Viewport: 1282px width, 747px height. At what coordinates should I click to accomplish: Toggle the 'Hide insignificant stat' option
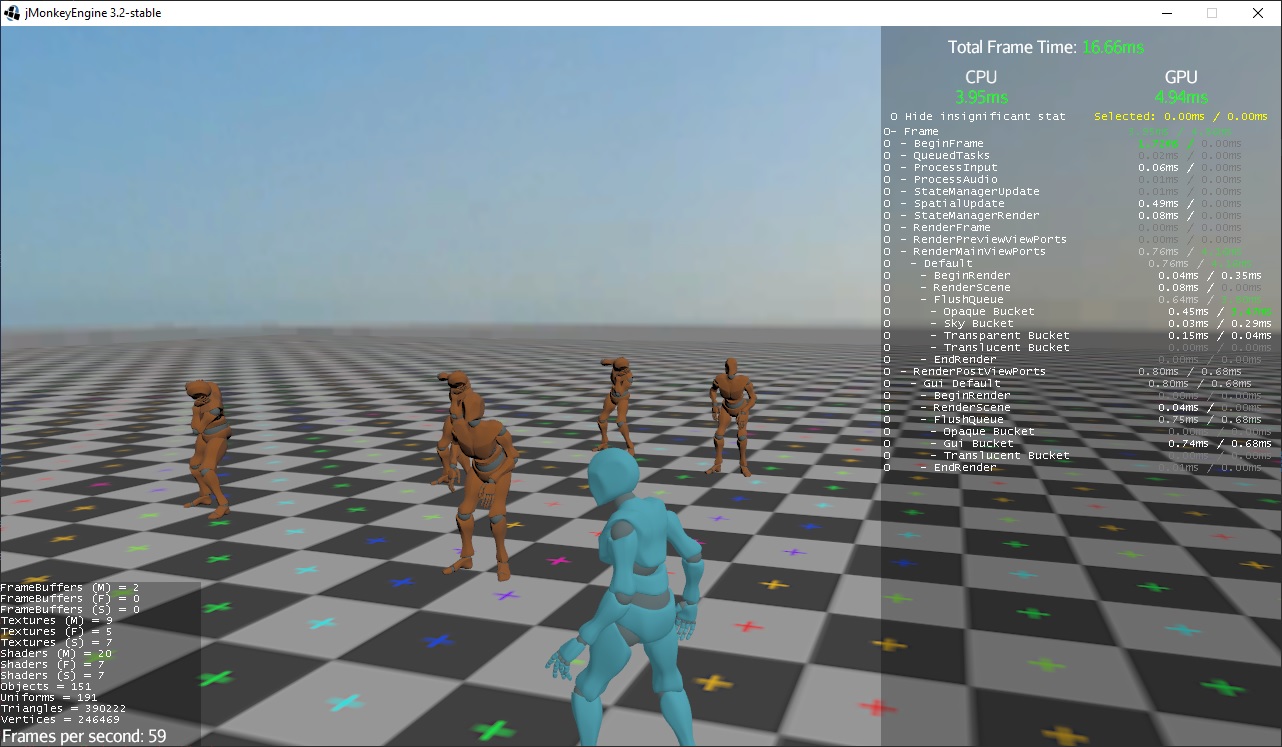point(978,116)
